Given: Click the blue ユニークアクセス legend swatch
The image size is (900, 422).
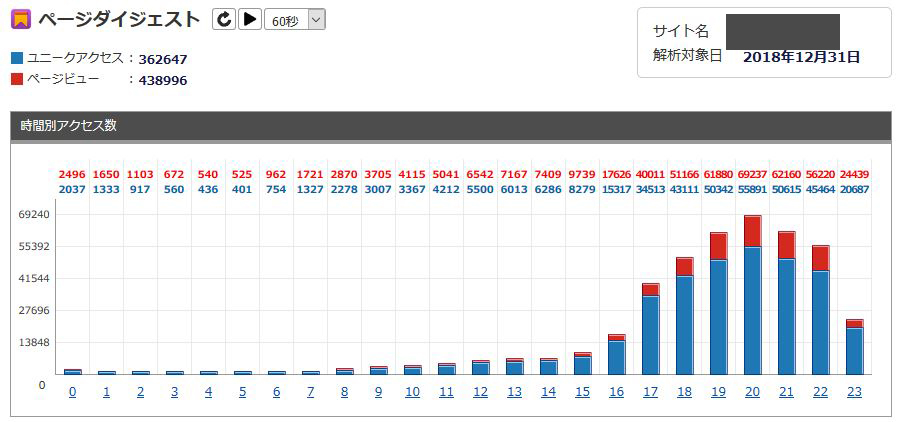Looking at the screenshot, I should pyautogui.click(x=17, y=58).
